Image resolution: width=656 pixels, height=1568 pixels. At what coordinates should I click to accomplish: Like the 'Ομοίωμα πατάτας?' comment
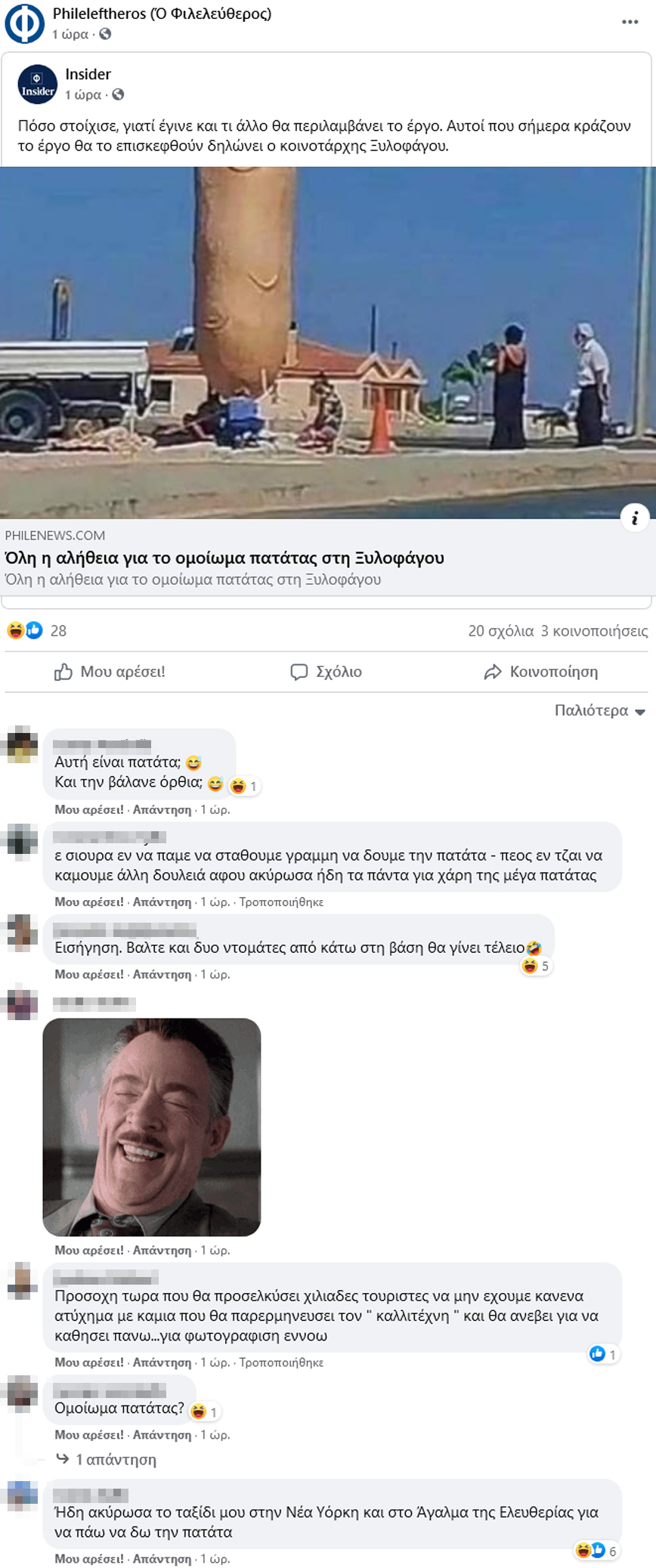(88, 1434)
